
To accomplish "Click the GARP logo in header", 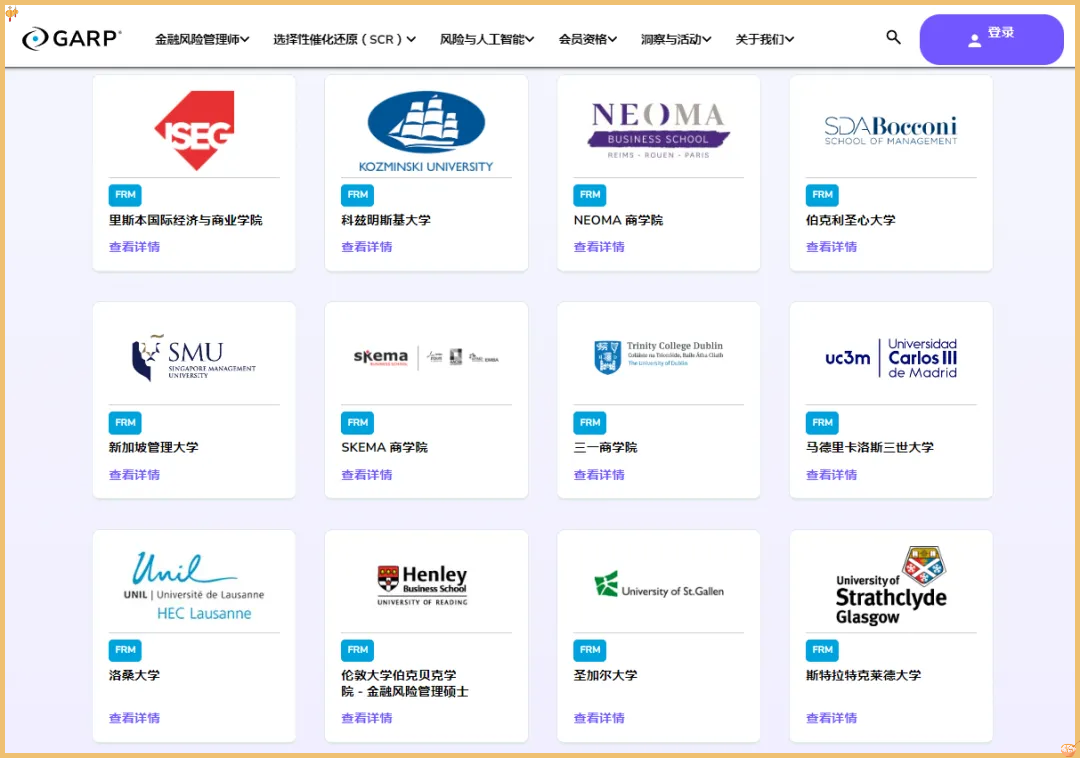I will [72, 39].
